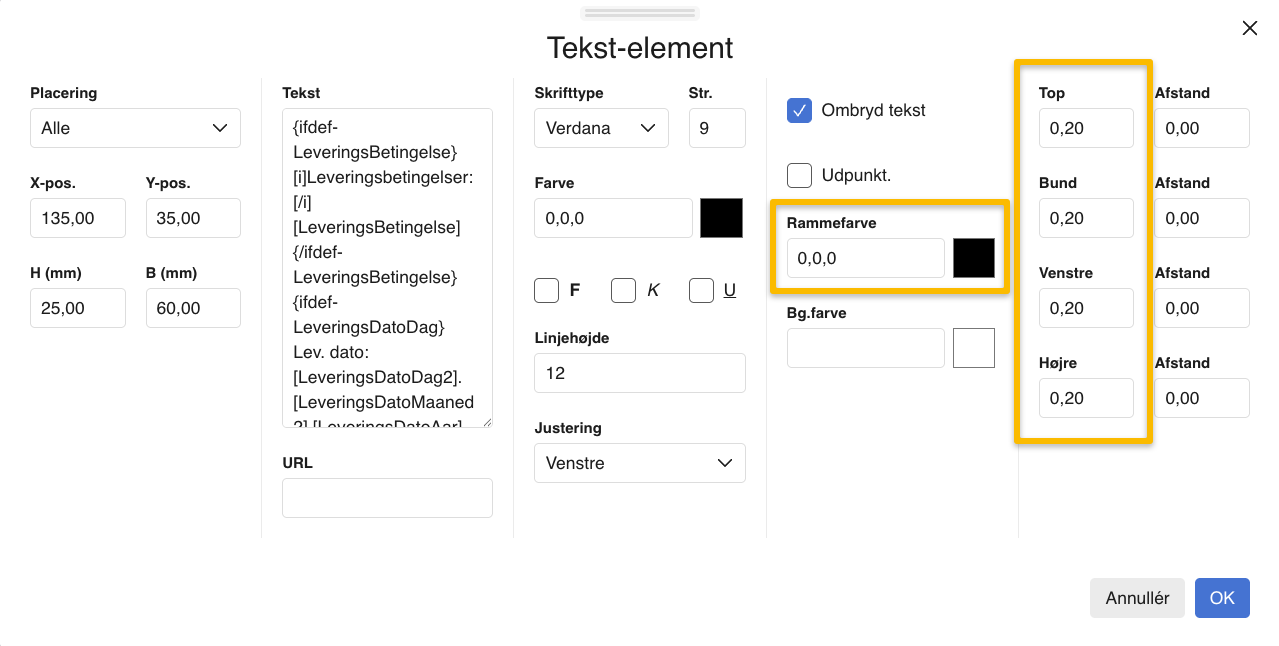Open the Placering dropdown
This screenshot has width=1279, height=646.
pyautogui.click(x=135, y=128)
